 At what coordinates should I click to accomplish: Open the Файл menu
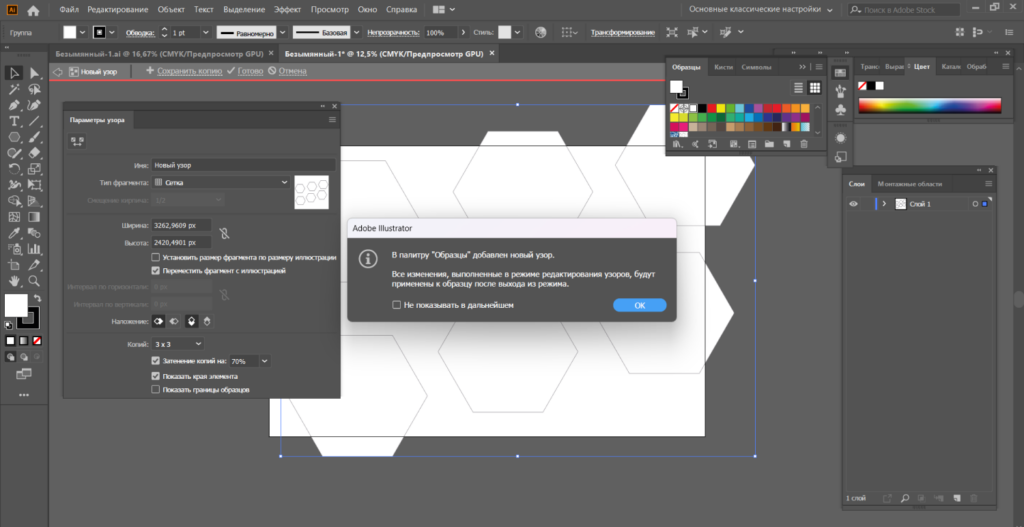click(x=69, y=10)
